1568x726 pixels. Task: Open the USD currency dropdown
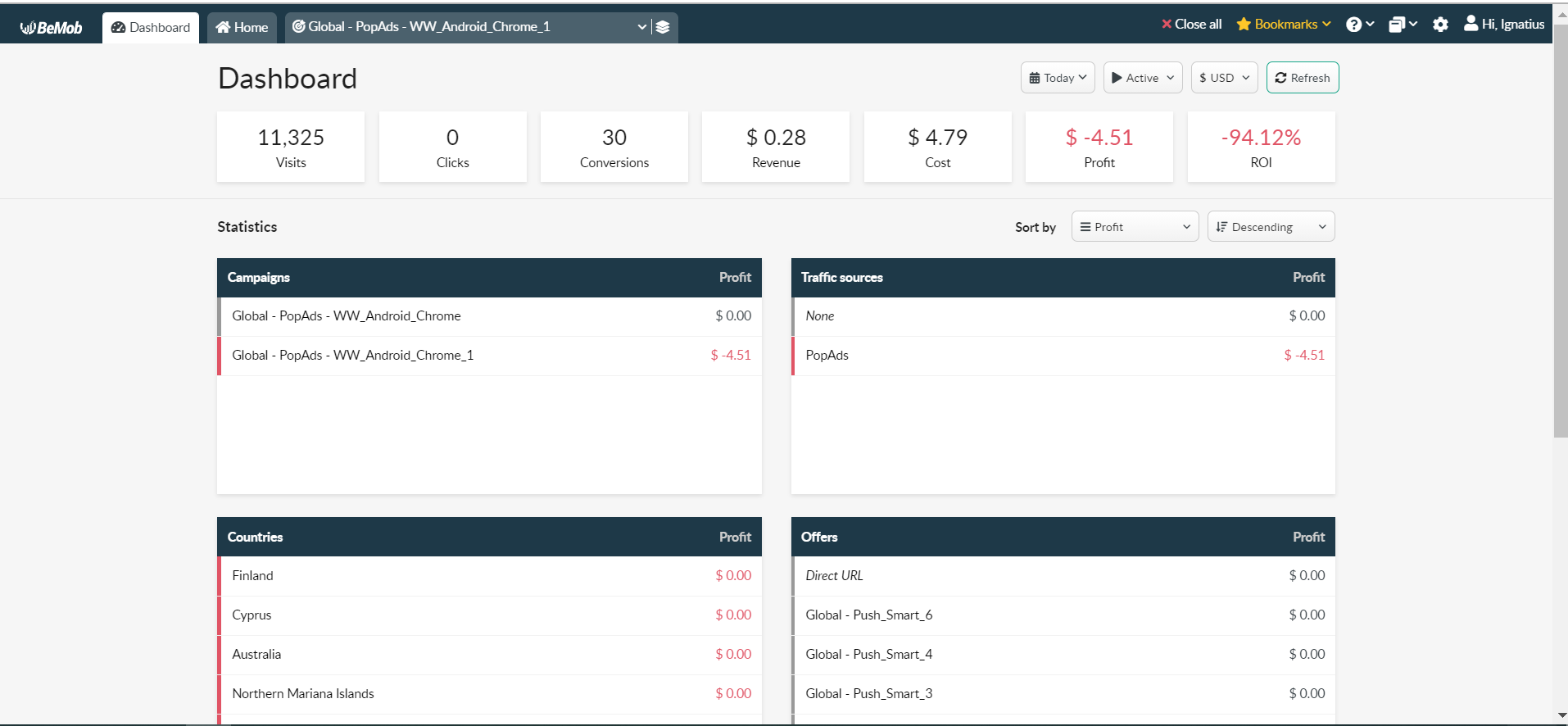(1224, 78)
